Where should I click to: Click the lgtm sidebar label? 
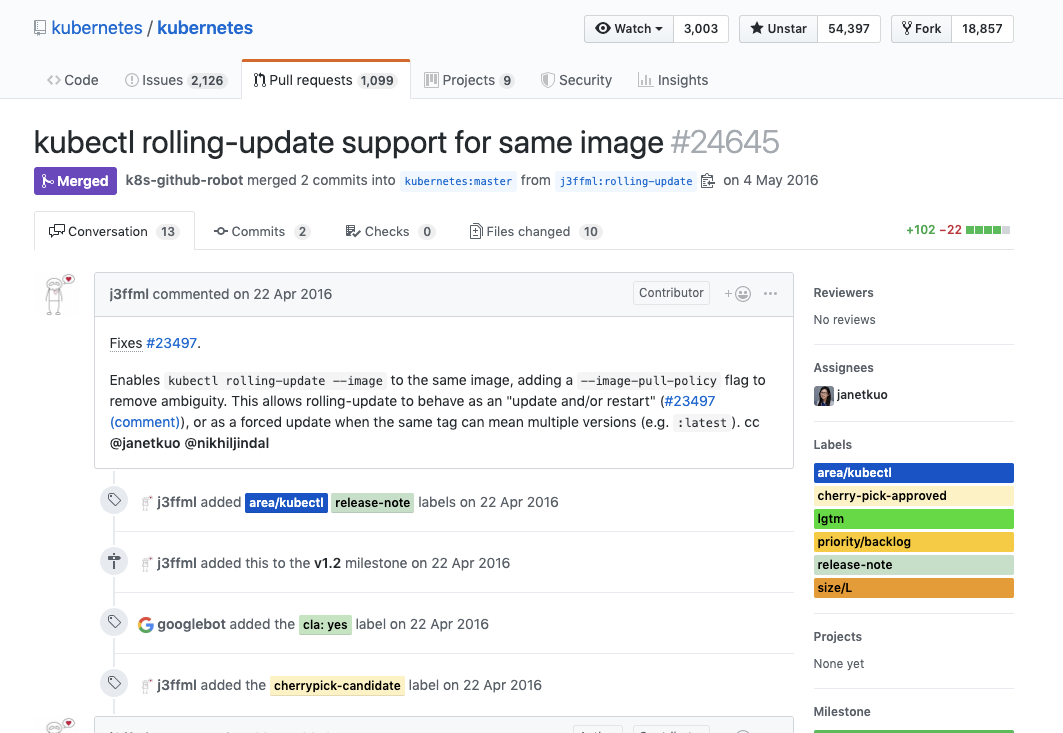coord(913,519)
